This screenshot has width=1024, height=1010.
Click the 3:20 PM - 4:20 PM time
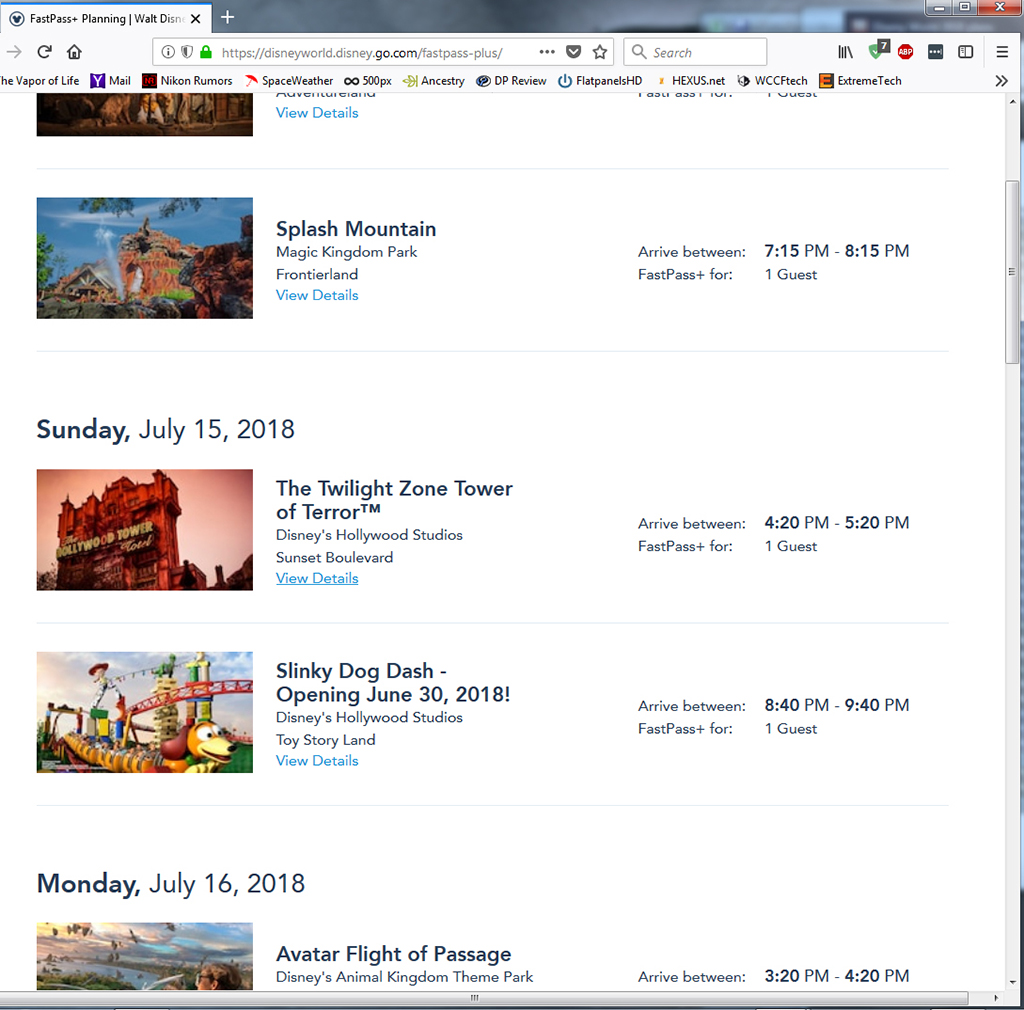tap(837, 976)
